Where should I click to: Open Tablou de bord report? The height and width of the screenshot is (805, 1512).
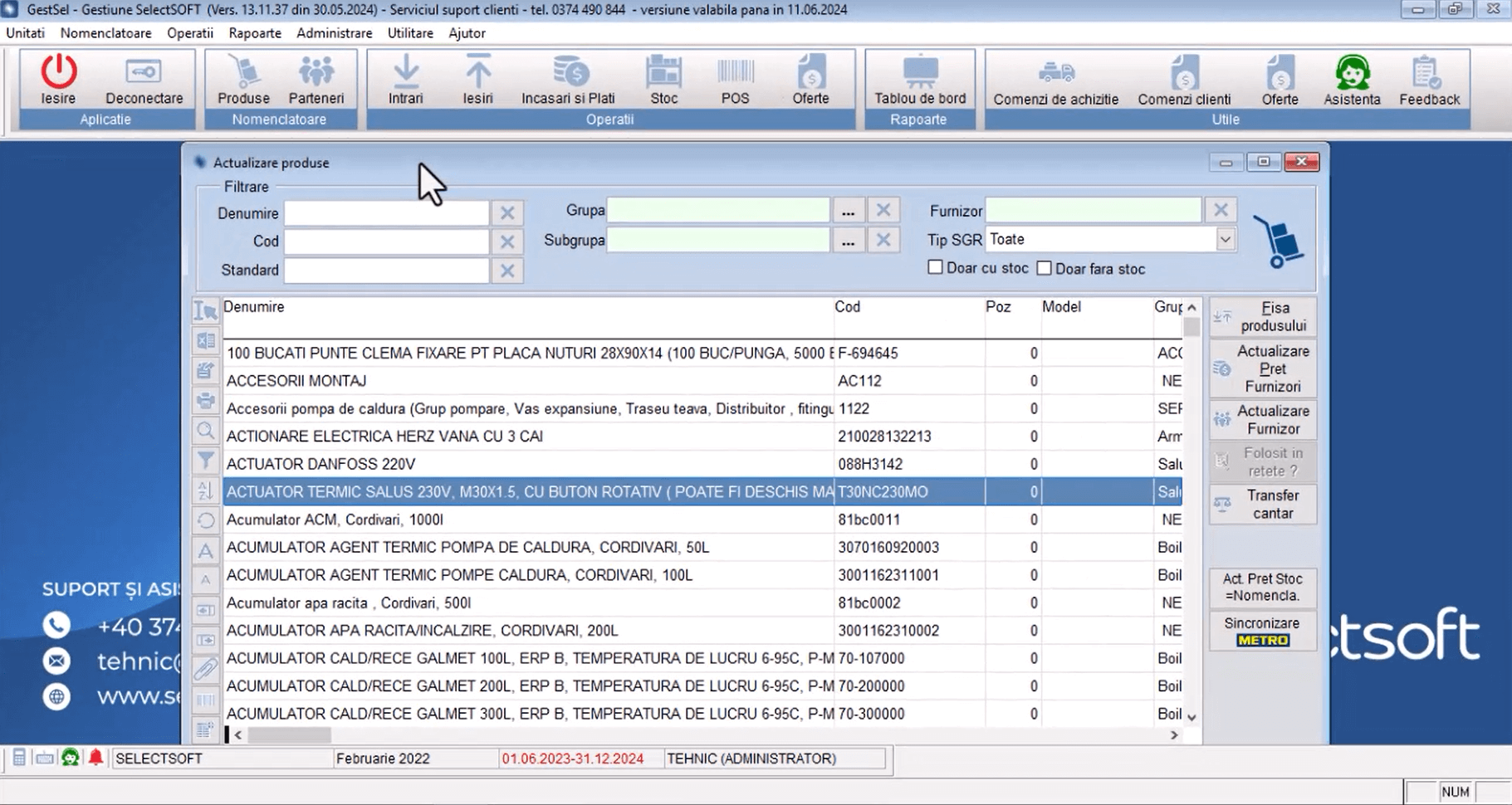click(920, 73)
